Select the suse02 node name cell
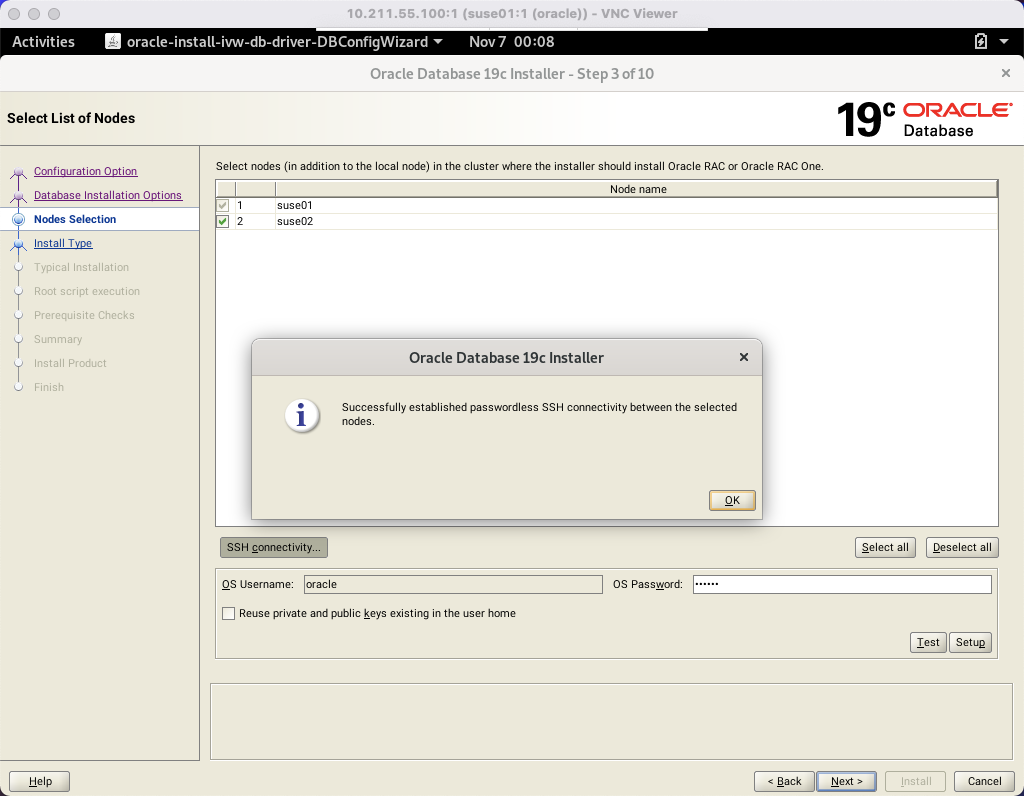The image size is (1024, 796). point(637,221)
